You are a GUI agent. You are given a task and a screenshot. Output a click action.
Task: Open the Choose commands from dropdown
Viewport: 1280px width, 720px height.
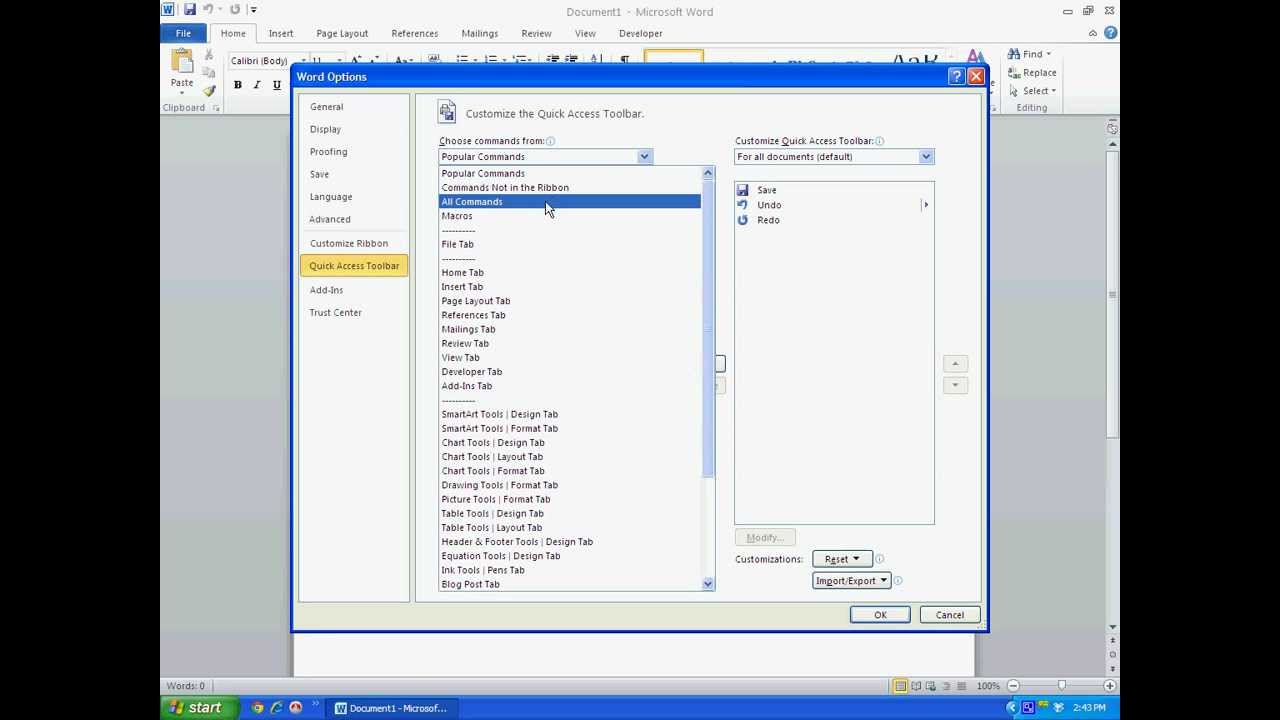(x=645, y=157)
